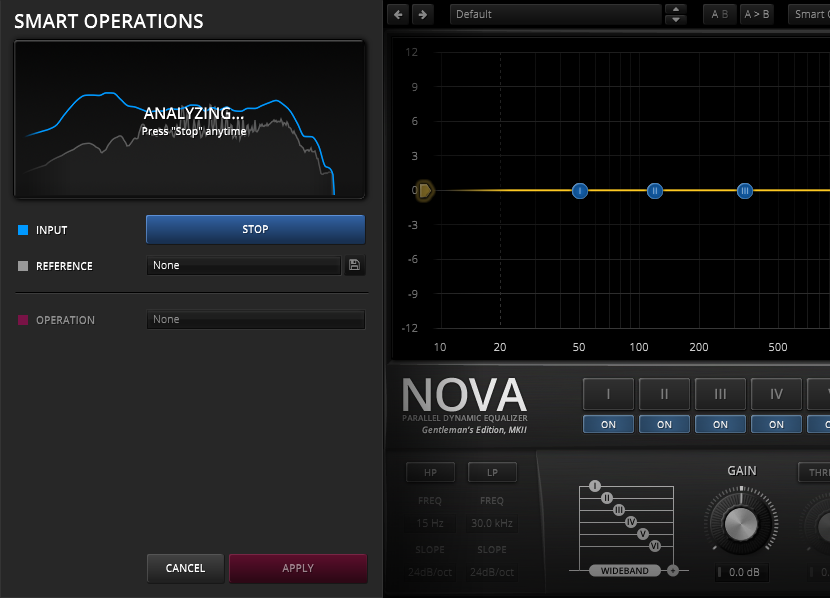Go to previous preset with left arrow
The height and width of the screenshot is (598, 830).
(399, 14)
